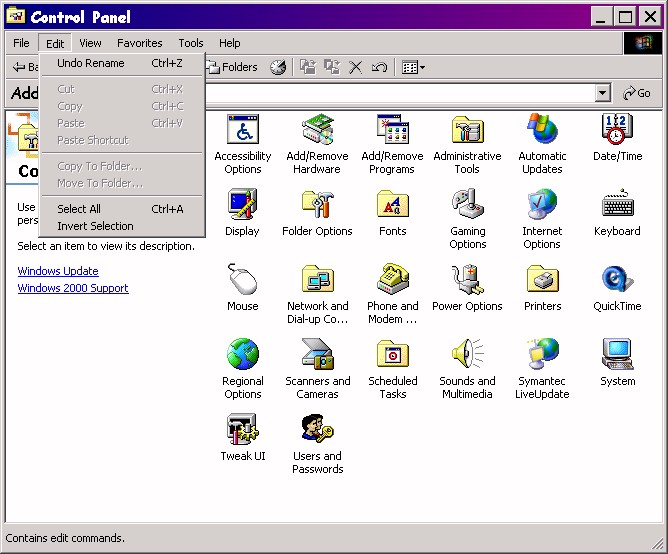The width and height of the screenshot is (668, 554).
Task: Open the View menu
Action: pyautogui.click(x=90, y=43)
